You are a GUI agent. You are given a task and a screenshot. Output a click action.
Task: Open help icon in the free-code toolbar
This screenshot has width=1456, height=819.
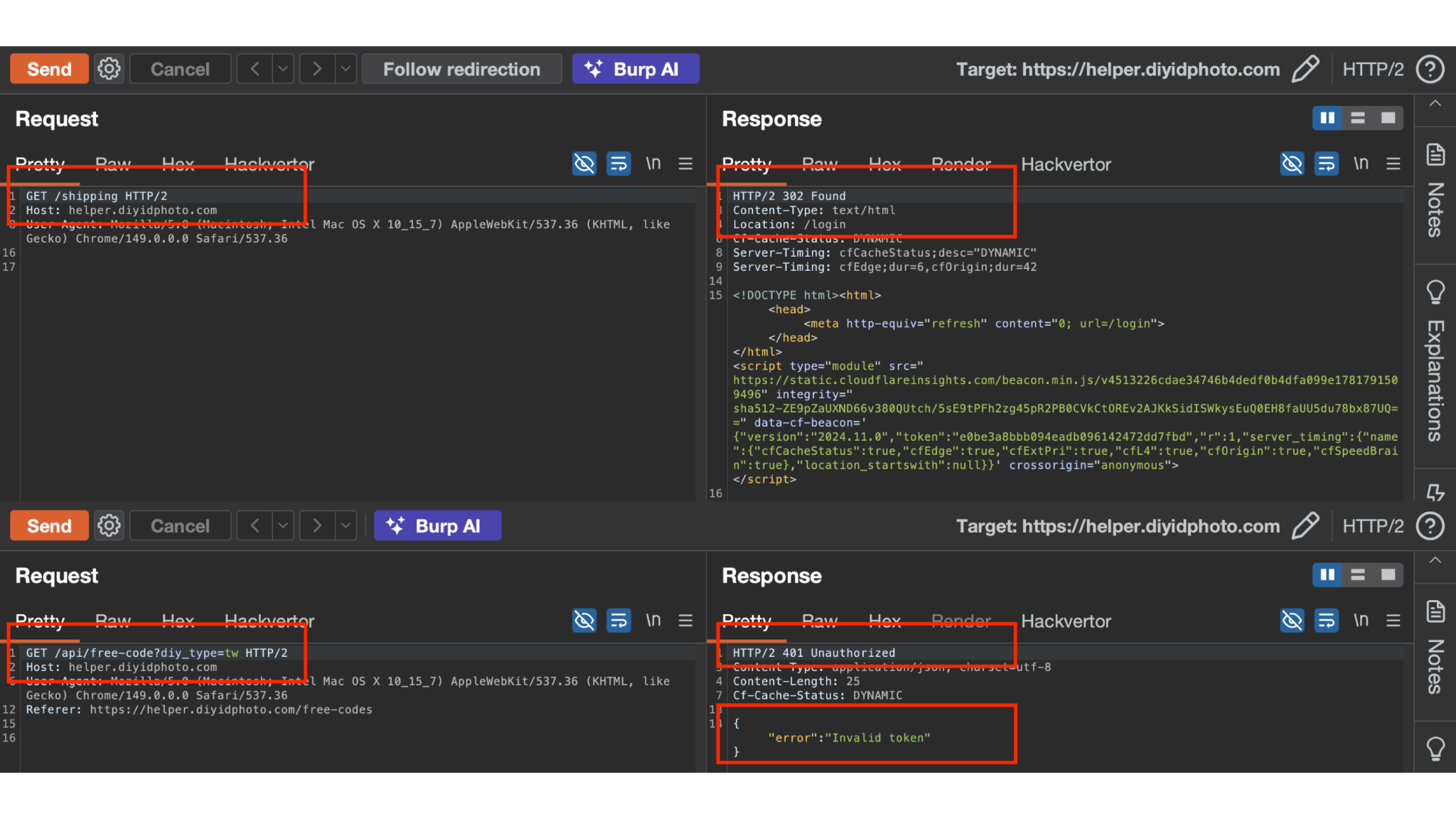tap(1430, 526)
